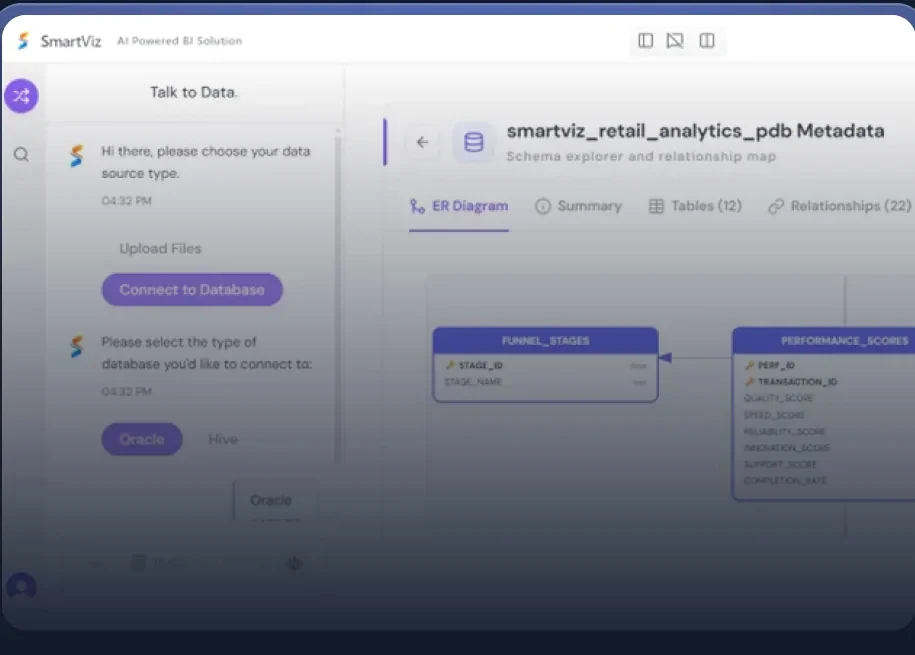Click the key icon beside TRANSACTION_ID
The height and width of the screenshot is (655, 915).
pos(750,381)
